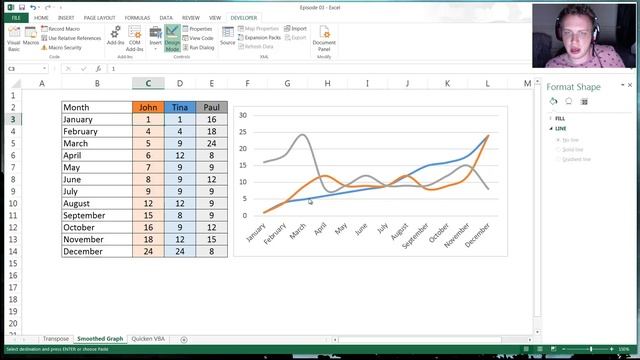Image resolution: width=640 pixels, height=360 pixels.
Task: Click the Paul header cell
Action: click(211, 107)
